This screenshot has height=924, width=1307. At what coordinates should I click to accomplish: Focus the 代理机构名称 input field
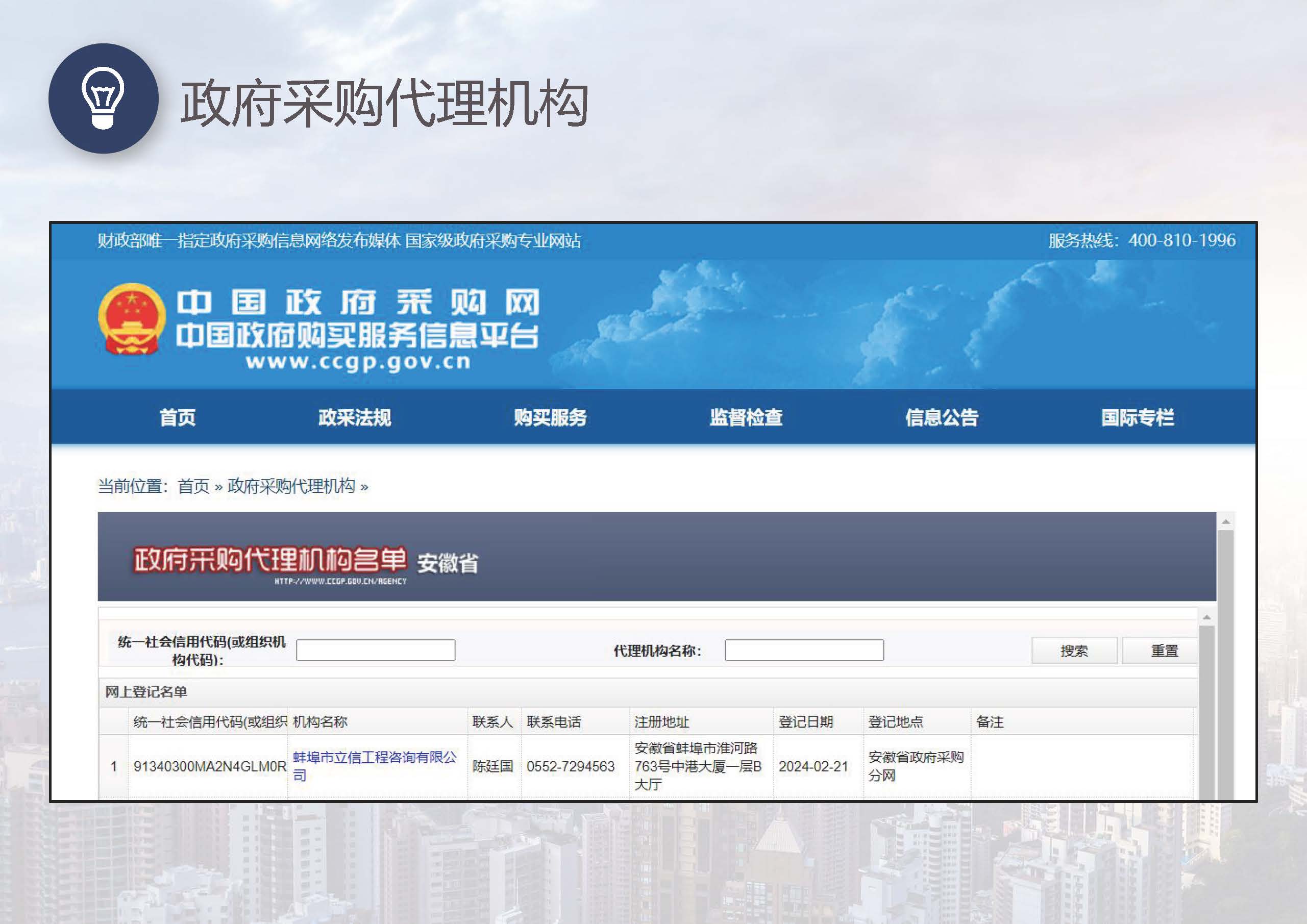pos(804,651)
